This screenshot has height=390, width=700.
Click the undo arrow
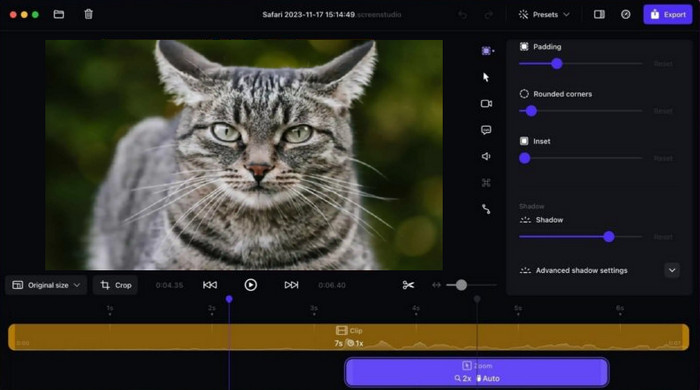[x=462, y=15]
